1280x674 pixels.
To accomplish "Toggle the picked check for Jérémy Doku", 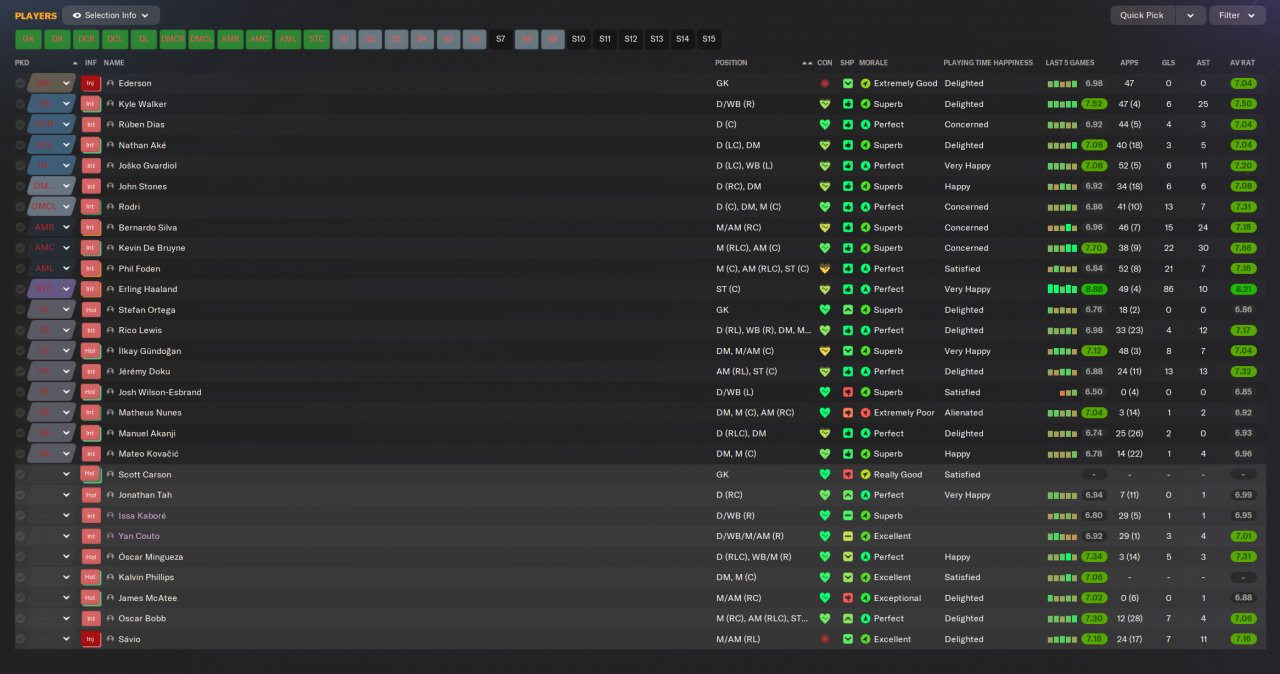I will coord(20,371).
